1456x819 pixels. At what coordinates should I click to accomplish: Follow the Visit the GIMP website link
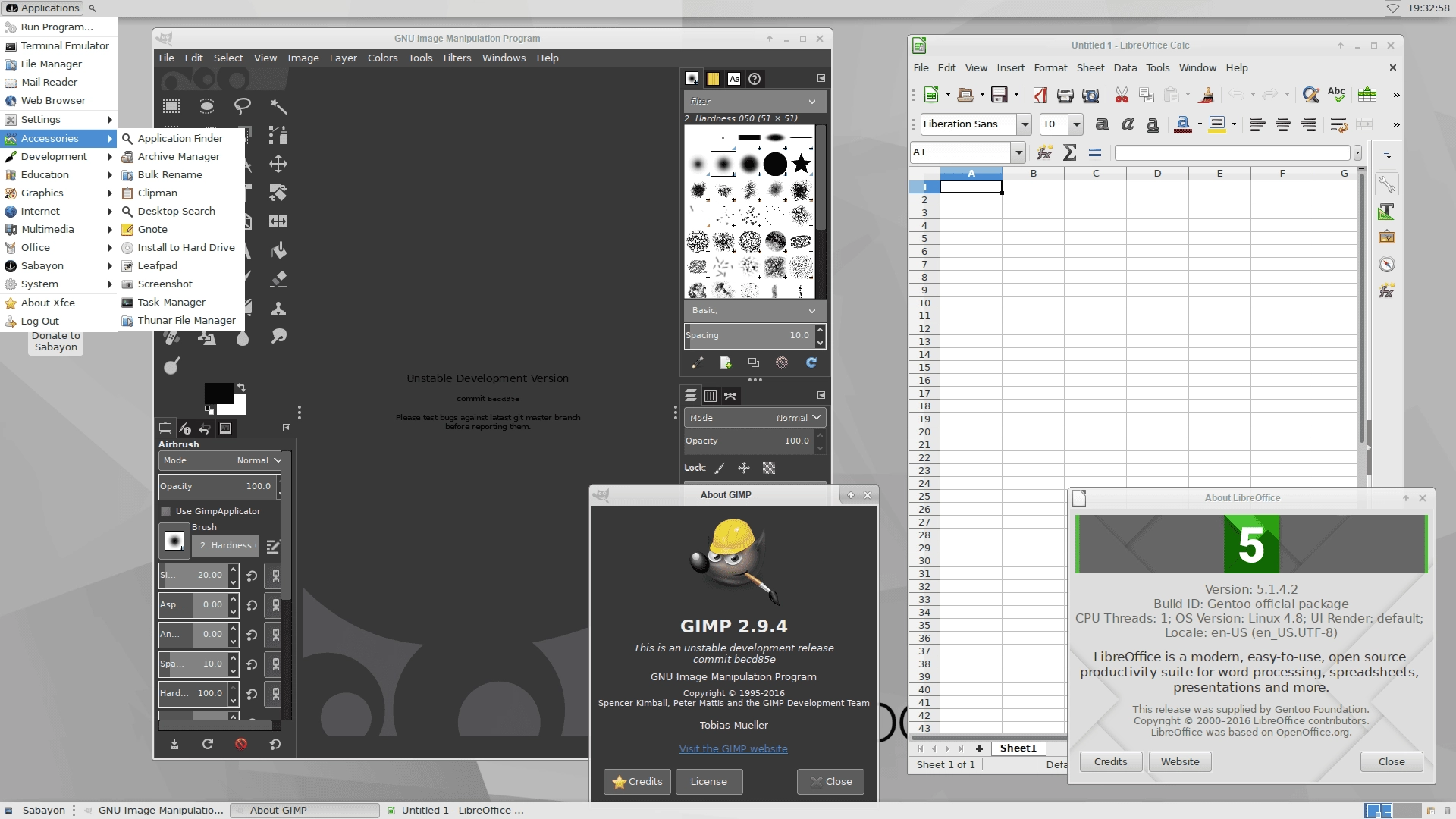(733, 748)
